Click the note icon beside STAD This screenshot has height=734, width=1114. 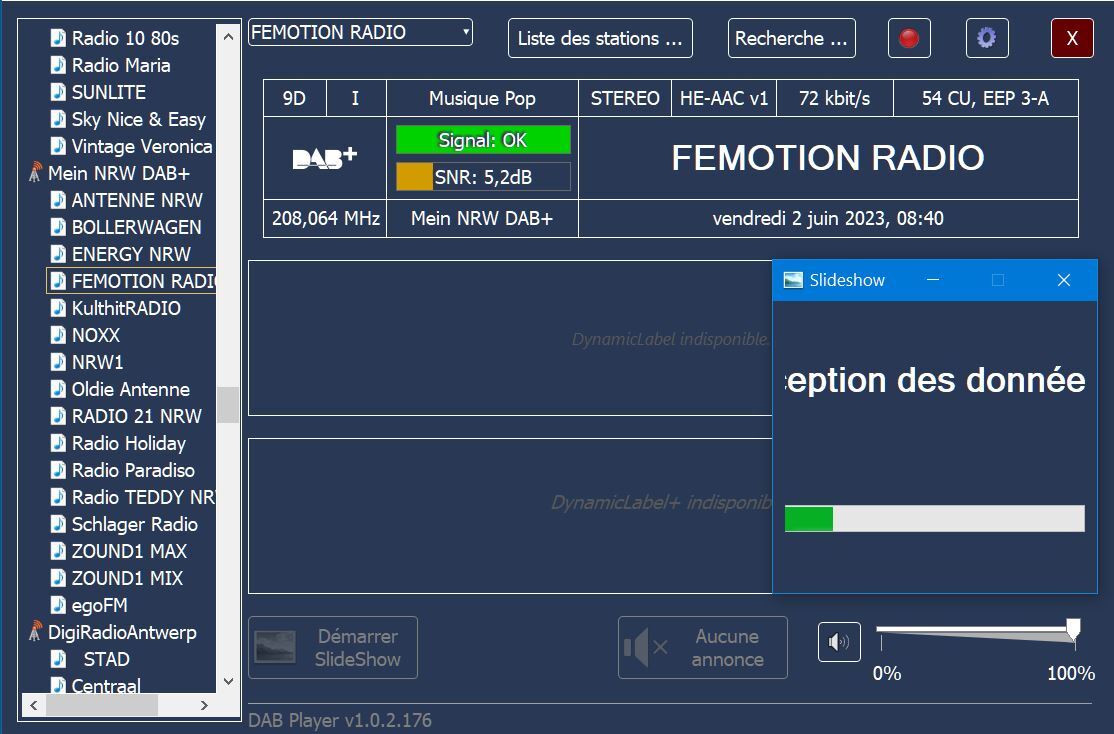58,659
